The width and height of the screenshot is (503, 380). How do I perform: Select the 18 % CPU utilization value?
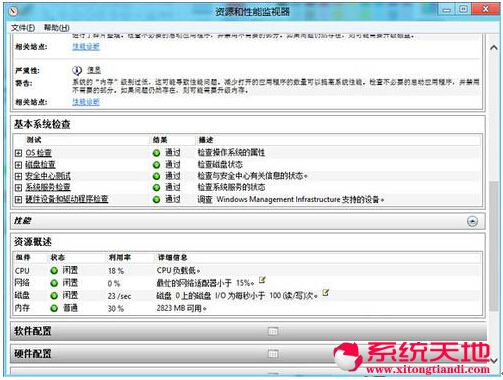(x=116, y=271)
